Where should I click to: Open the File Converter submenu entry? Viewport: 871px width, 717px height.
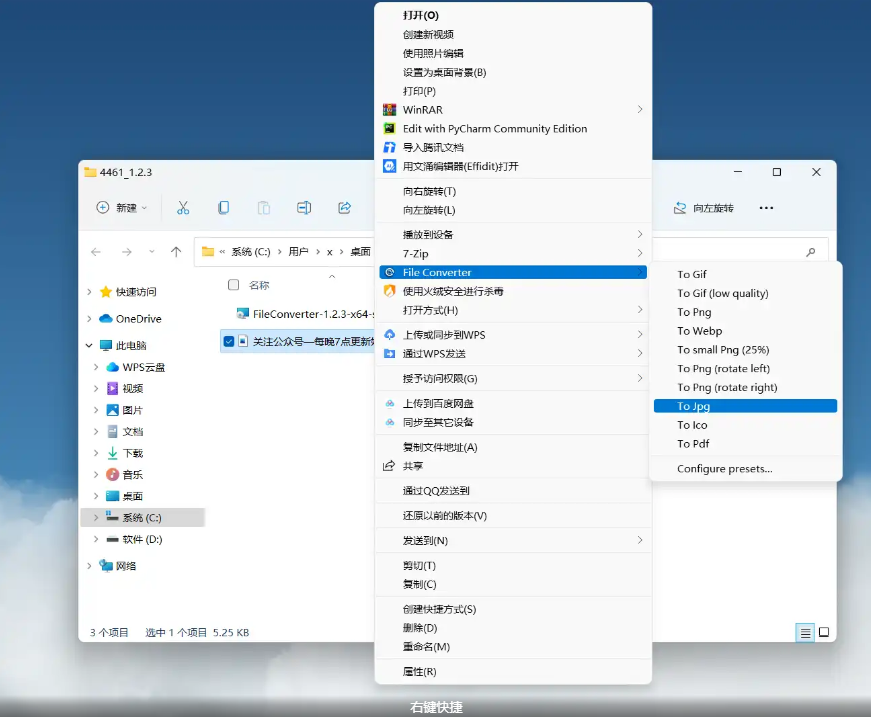(513, 272)
